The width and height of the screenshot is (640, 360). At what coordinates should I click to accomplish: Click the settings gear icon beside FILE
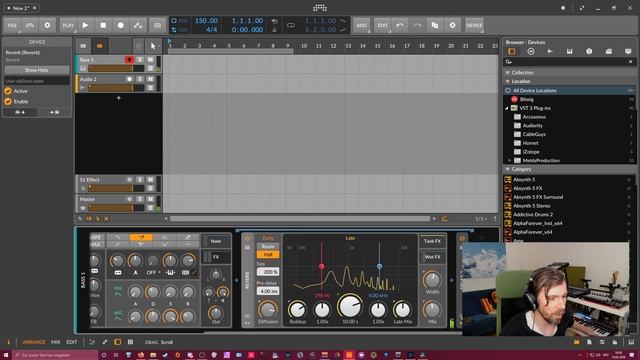coord(47,25)
